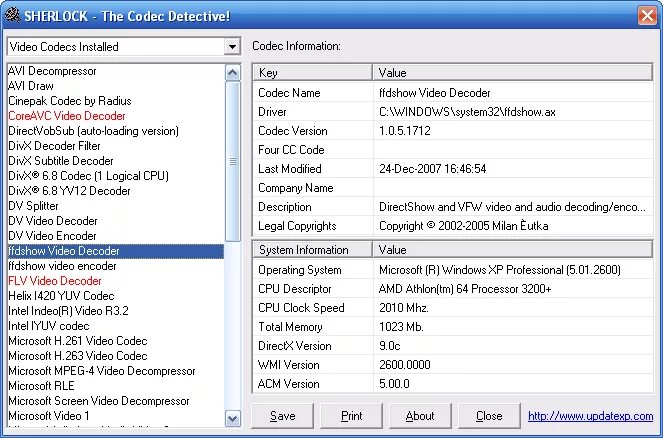Open the updatexp.com hyperlink
663x438 pixels.
[591, 416]
